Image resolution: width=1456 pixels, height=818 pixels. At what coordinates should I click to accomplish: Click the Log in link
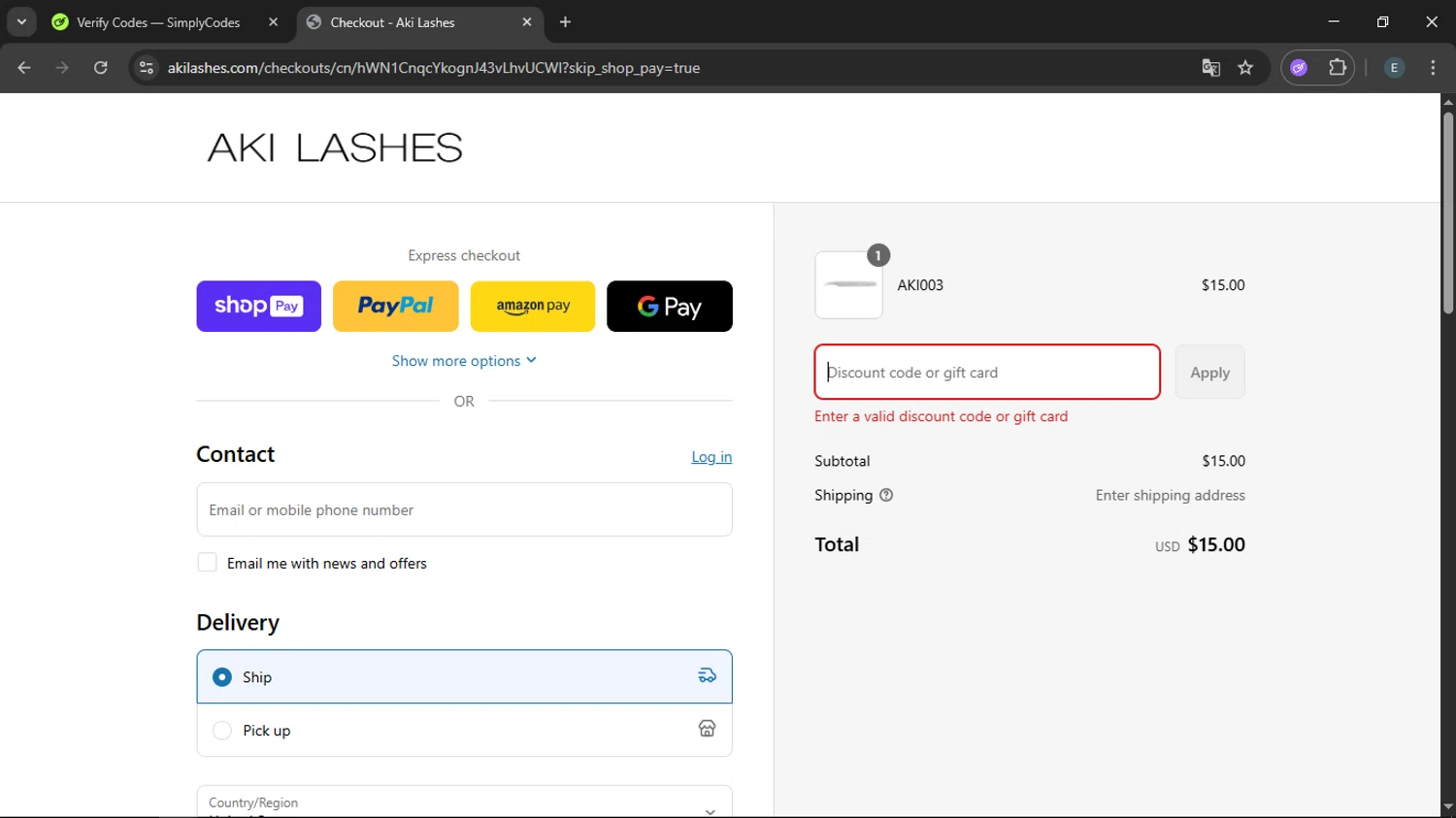[x=711, y=457]
